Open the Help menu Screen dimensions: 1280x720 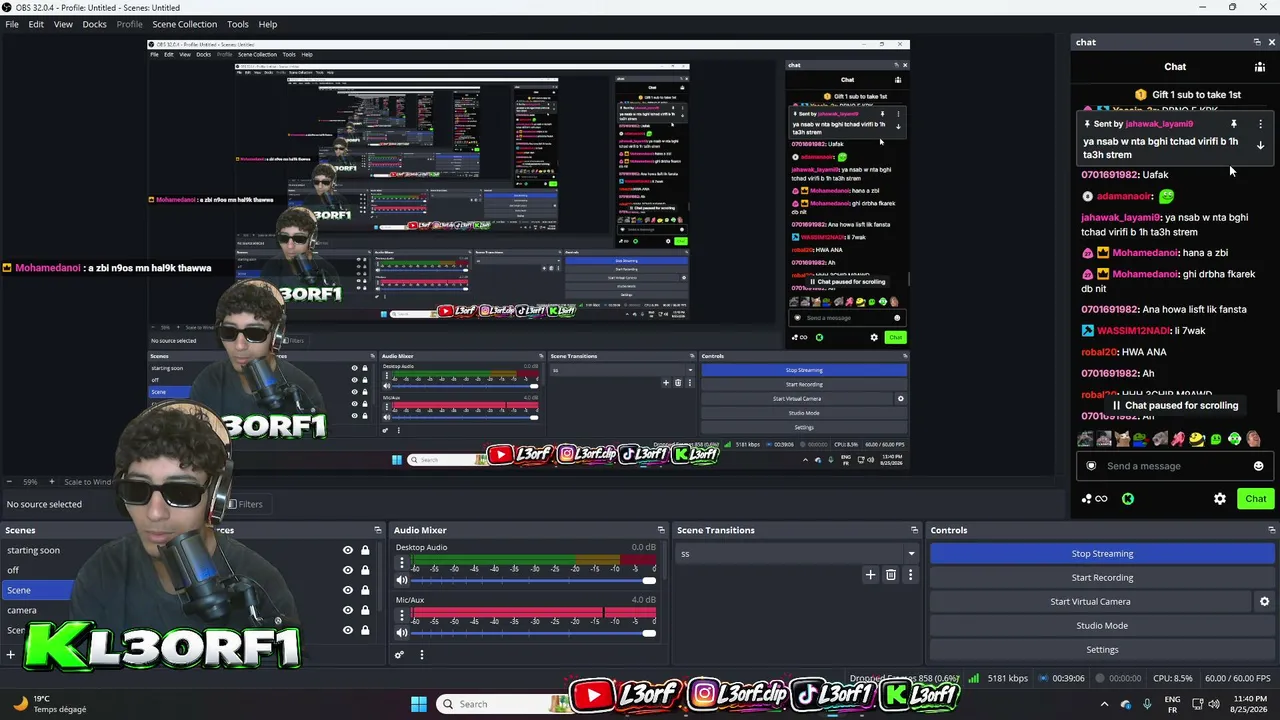[x=268, y=24]
